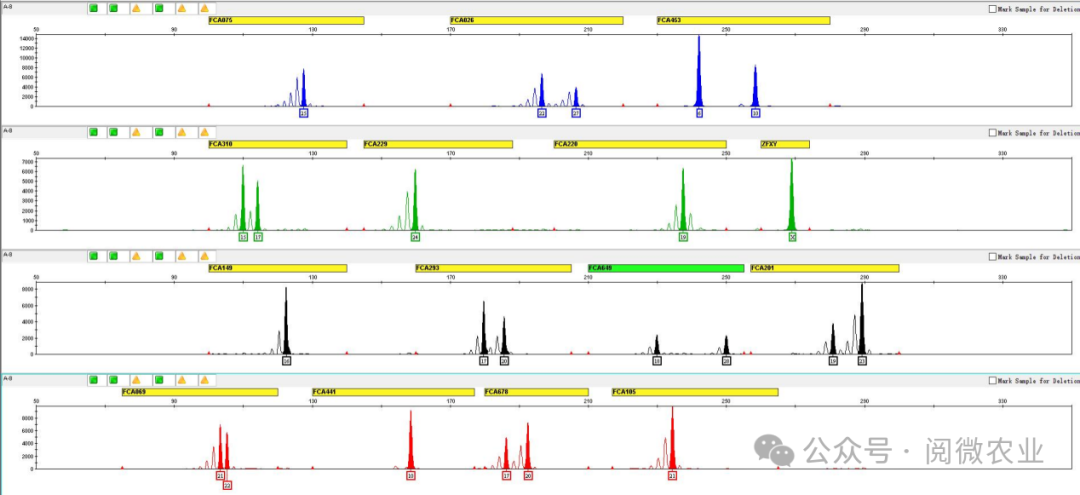Click first yellow warning triangle in blue panel header
1080x495 pixels.
(x=137, y=8)
